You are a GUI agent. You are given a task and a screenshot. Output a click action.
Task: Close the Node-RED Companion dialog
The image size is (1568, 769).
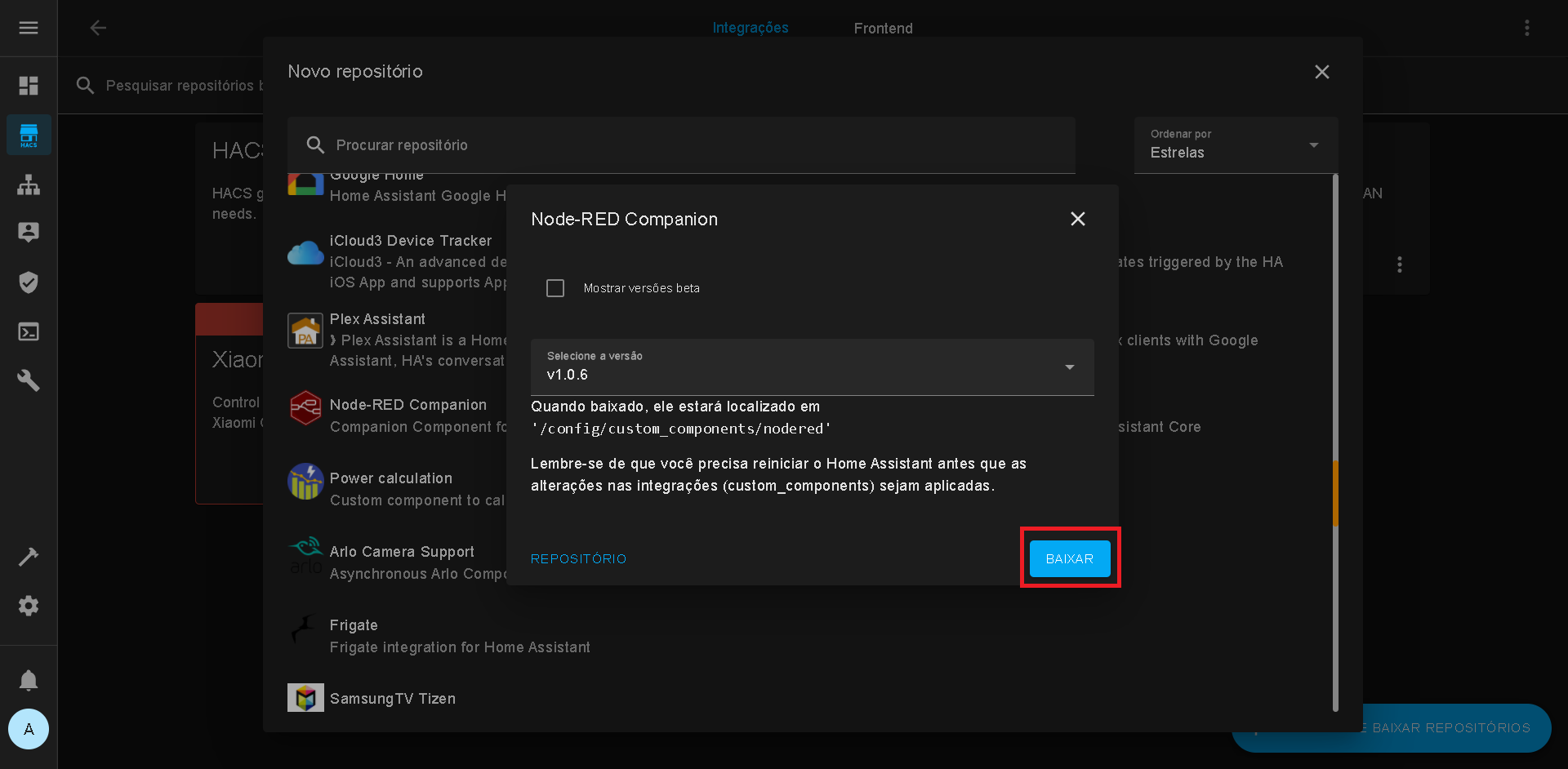[1078, 219]
